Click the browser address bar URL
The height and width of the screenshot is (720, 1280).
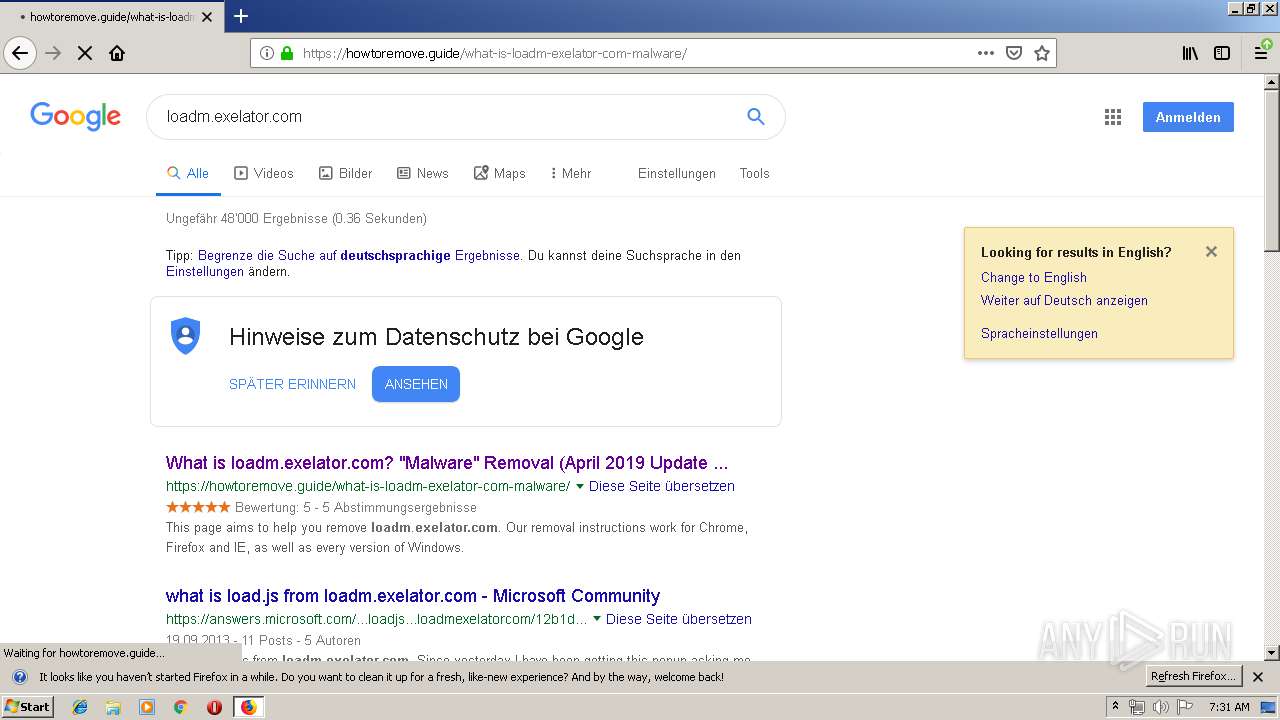click(x=495, y=53)
